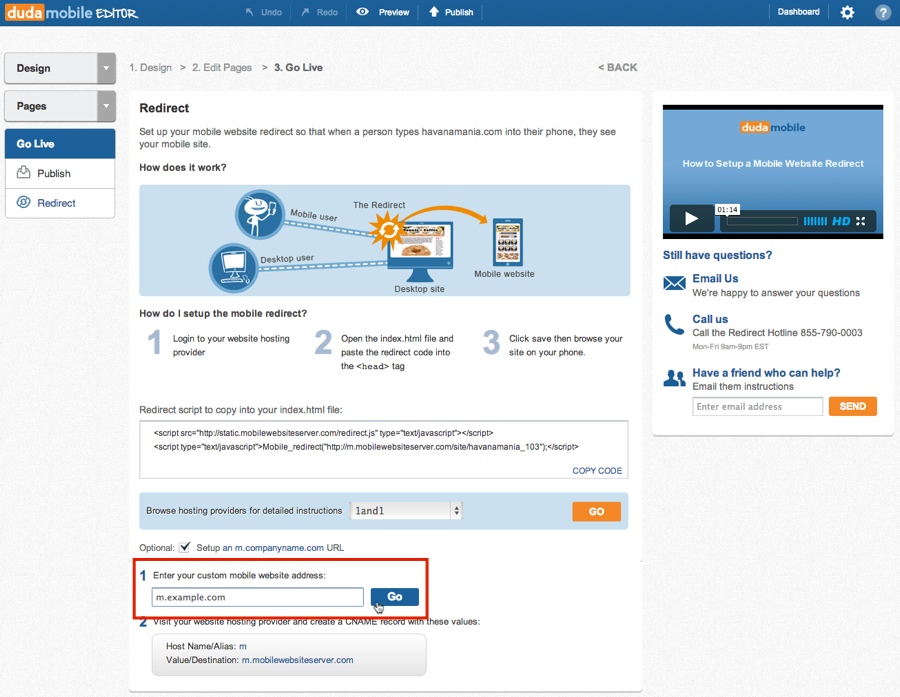
Task: Click the 3. Go Live breadcrumb step
Action: tap(298, 67)
